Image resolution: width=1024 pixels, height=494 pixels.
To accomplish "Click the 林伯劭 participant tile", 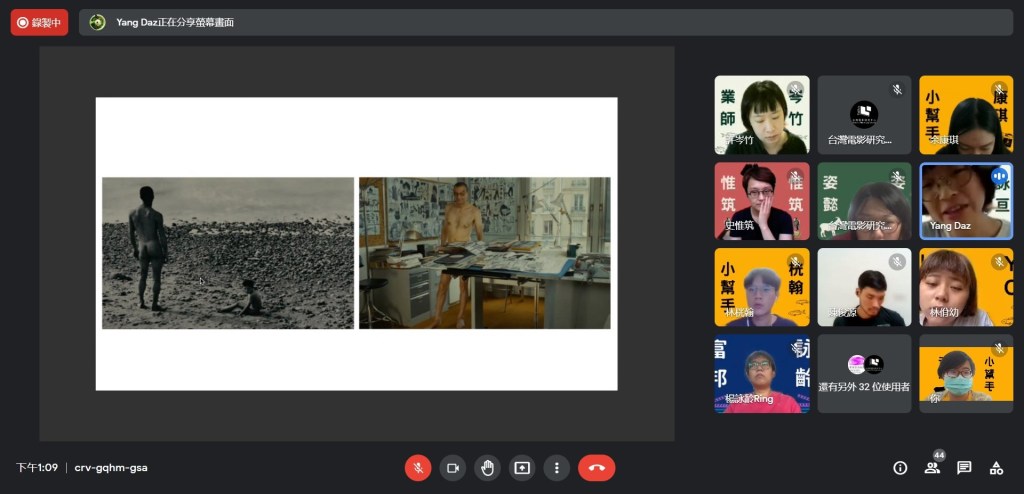I will click(965, 287).
